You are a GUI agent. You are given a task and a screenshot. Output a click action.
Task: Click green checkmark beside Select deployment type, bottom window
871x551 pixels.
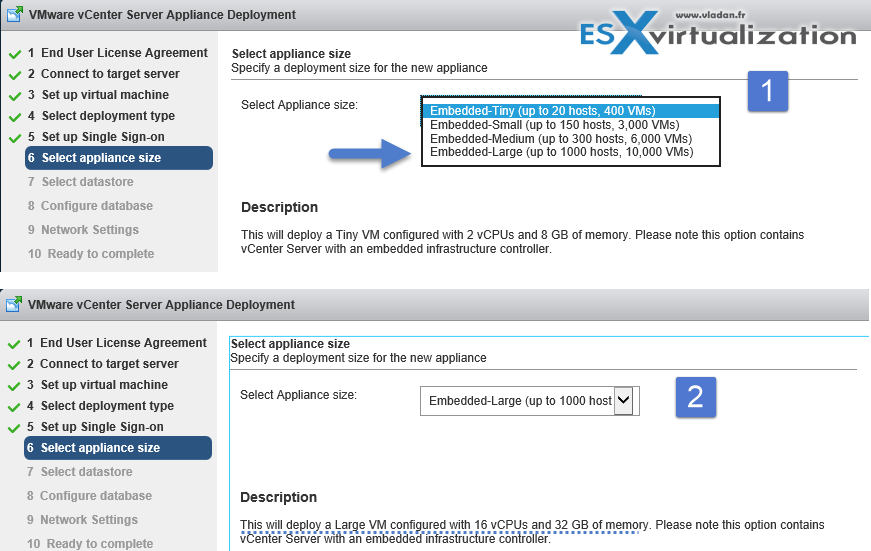14,407
